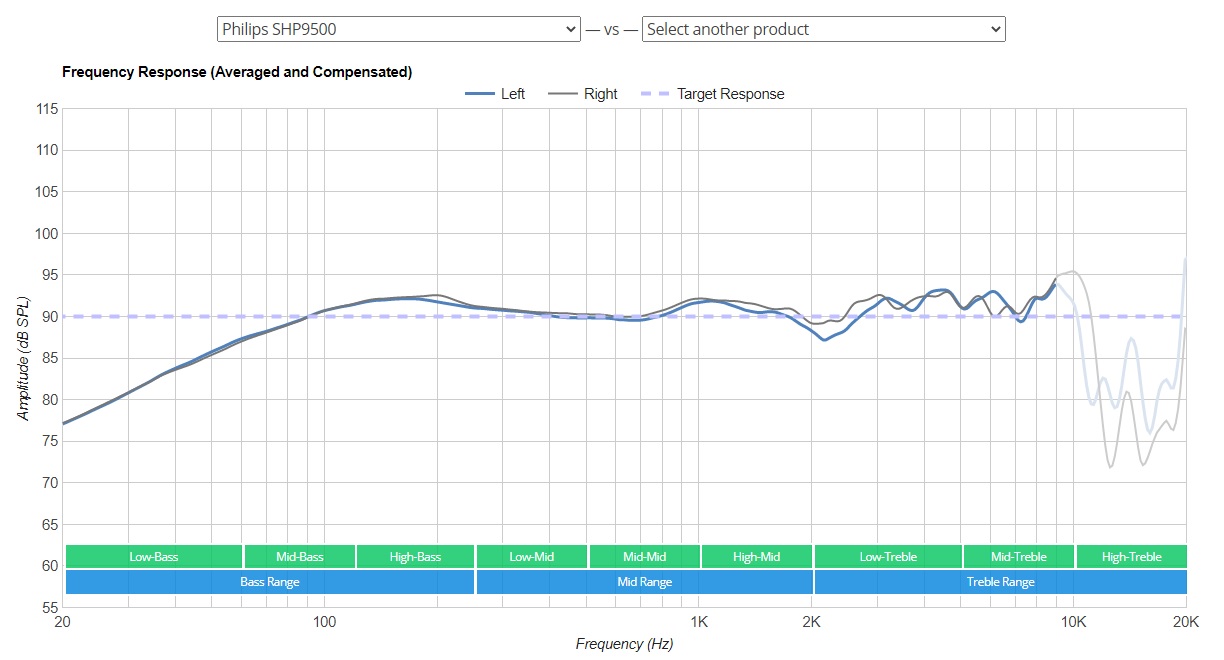Select the High-Bass band label
1224x660 pixels.
[x=415, y=557]
